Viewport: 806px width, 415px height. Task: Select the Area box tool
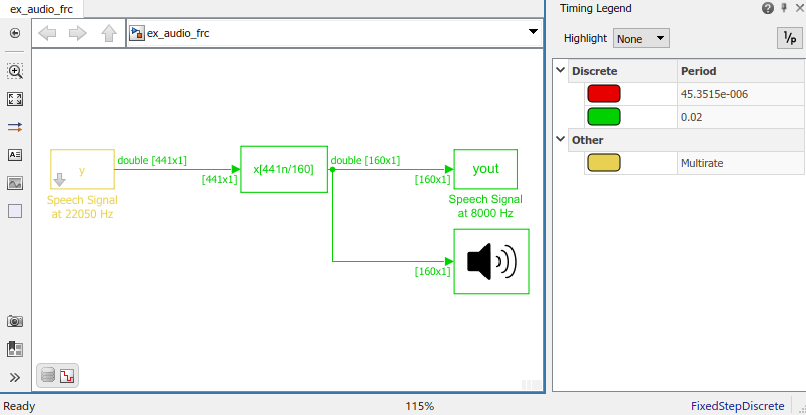15,211
